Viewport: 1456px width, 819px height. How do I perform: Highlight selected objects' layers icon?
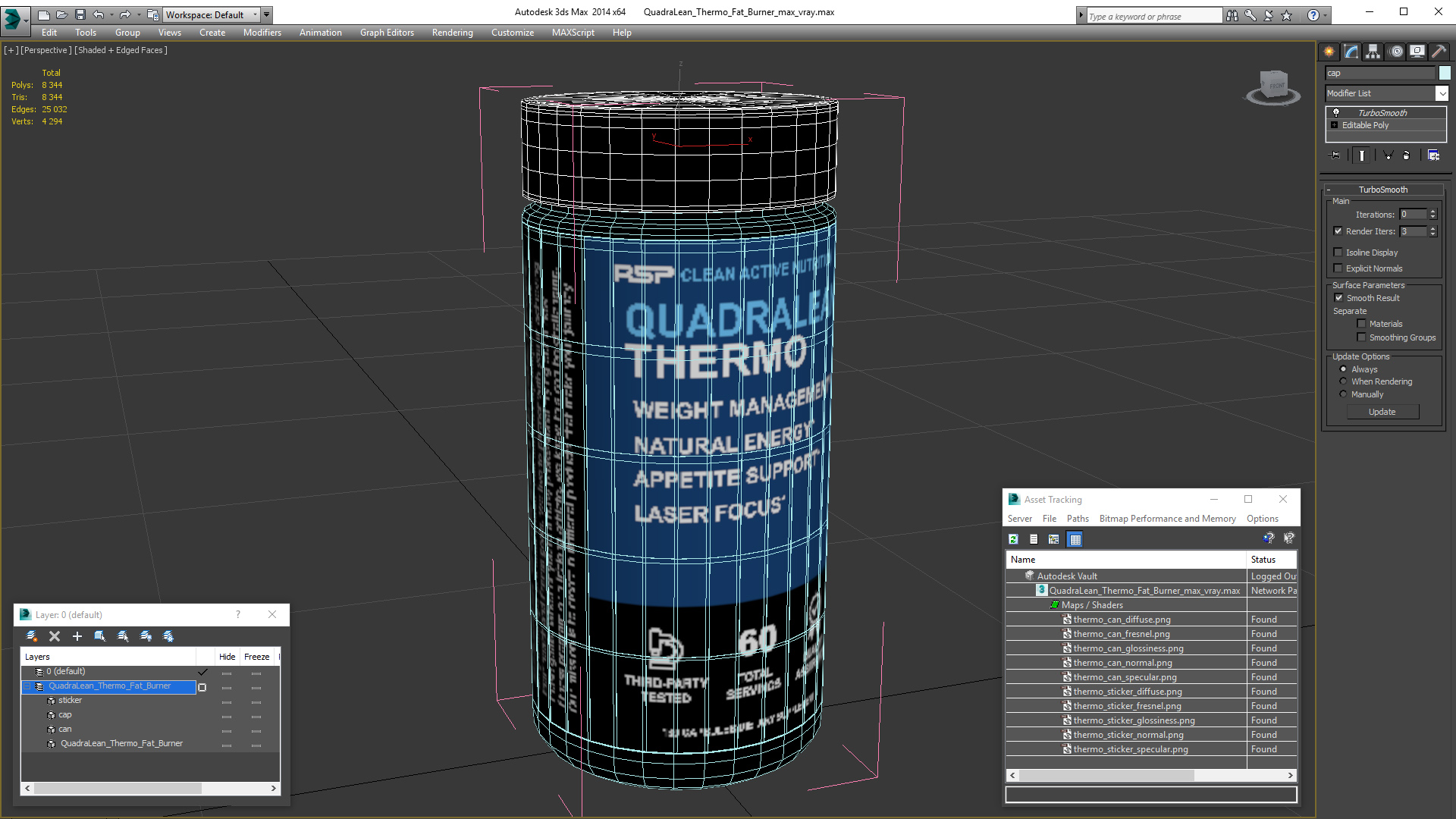point(122,636)
